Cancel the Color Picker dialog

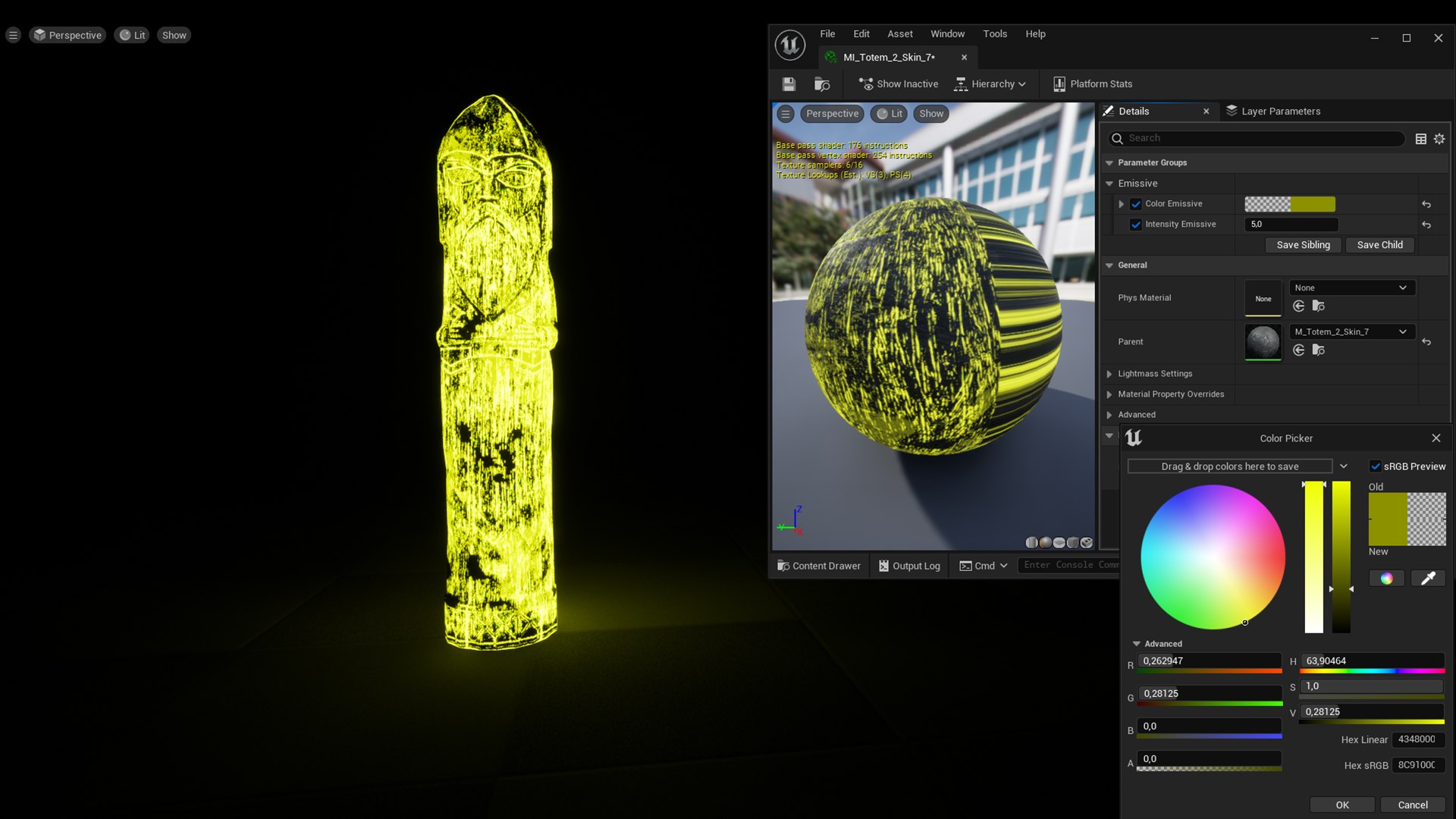click(x=1412, y=805)
